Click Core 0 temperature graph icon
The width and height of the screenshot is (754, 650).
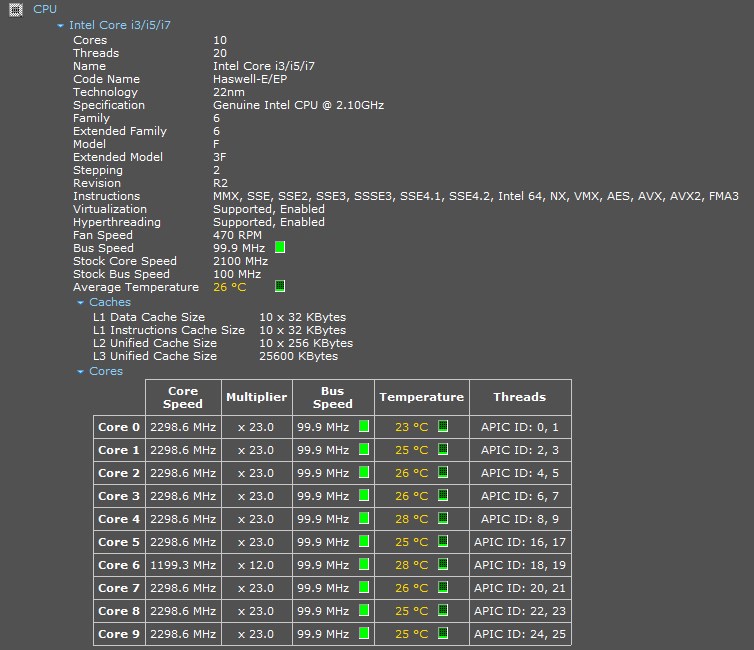(443, 426)
